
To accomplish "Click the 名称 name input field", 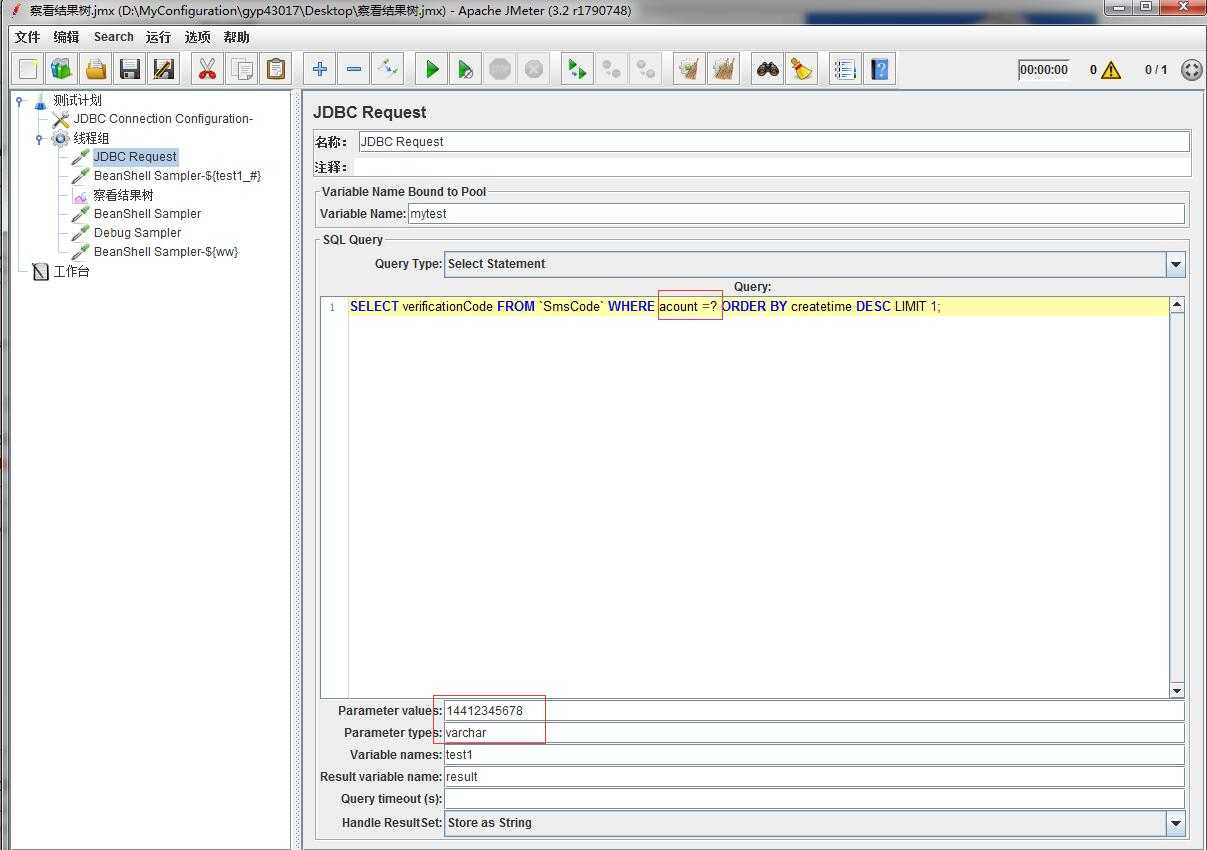I will click(774, 142).
